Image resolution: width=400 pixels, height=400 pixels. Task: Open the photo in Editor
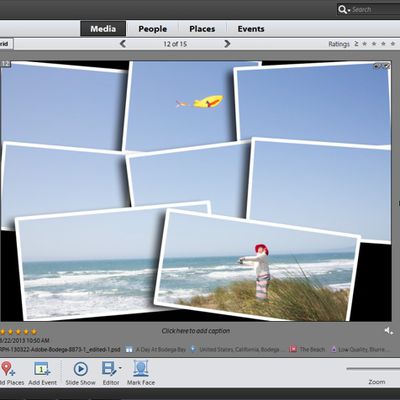109,369
